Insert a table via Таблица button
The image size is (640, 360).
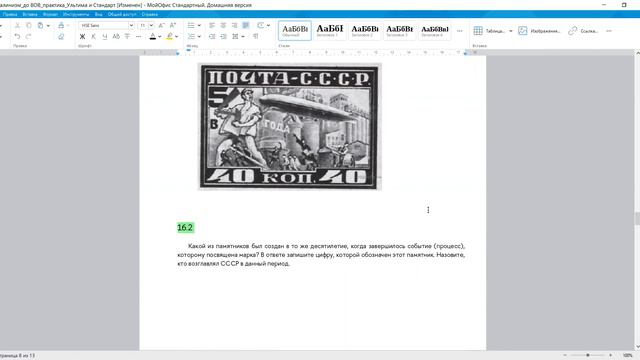[489, 31]
